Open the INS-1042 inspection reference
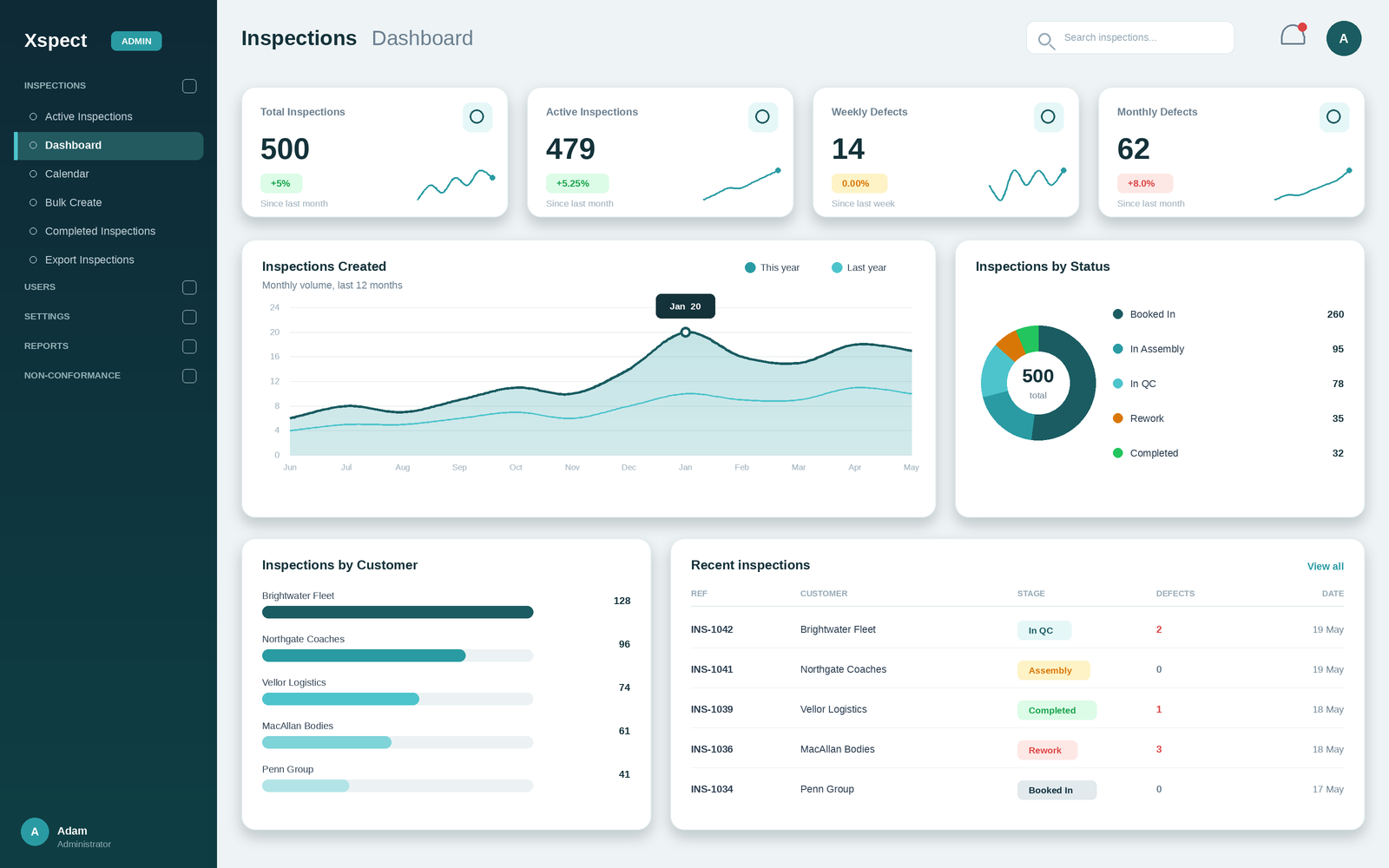Image resolution: width=1389 pixels, height=868 pixels. click(712, 629)
